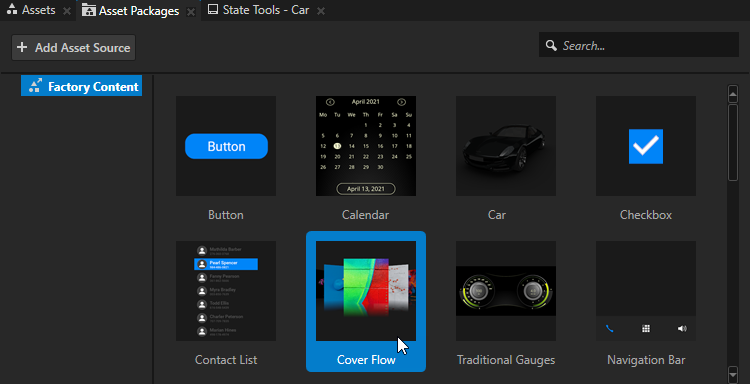The width and height of the screenshot is (750, 384).
Task: Click the Factory Content source icon
Action: pyautogui.click(x=35, y=86)
